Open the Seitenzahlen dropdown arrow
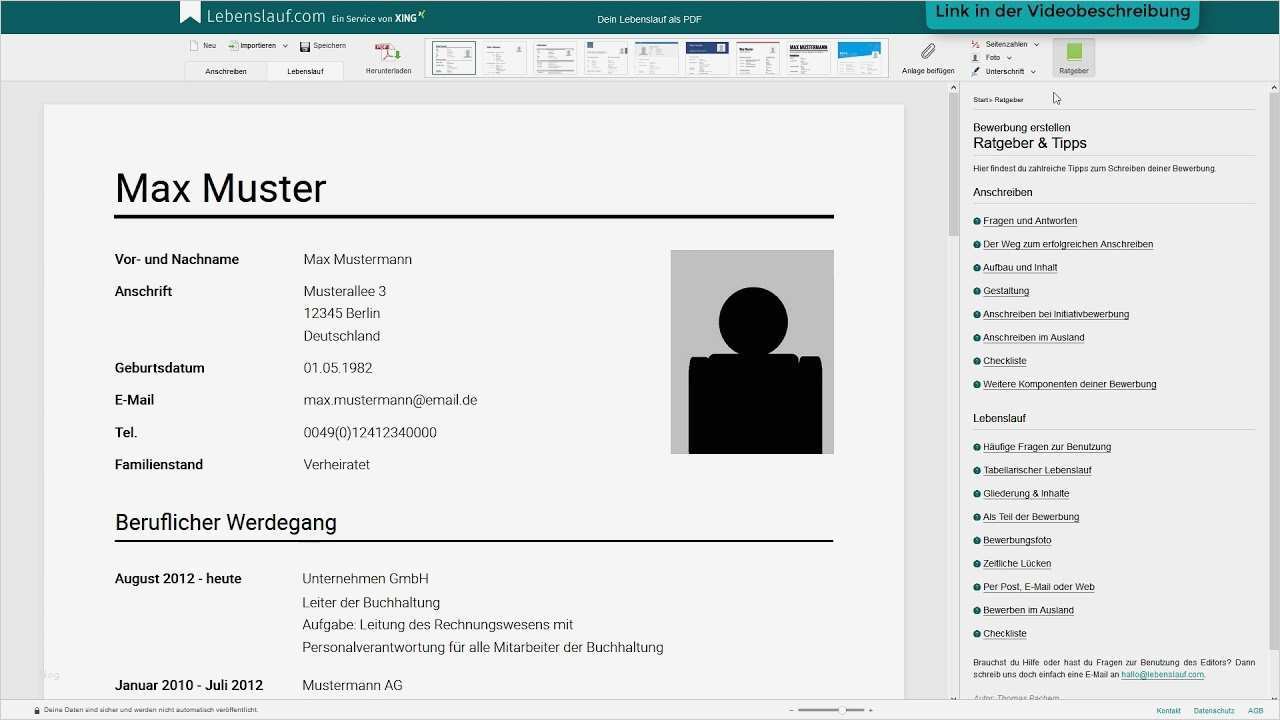The image size is (1280, 720). pyautogui.click(x=1036, y=44)
